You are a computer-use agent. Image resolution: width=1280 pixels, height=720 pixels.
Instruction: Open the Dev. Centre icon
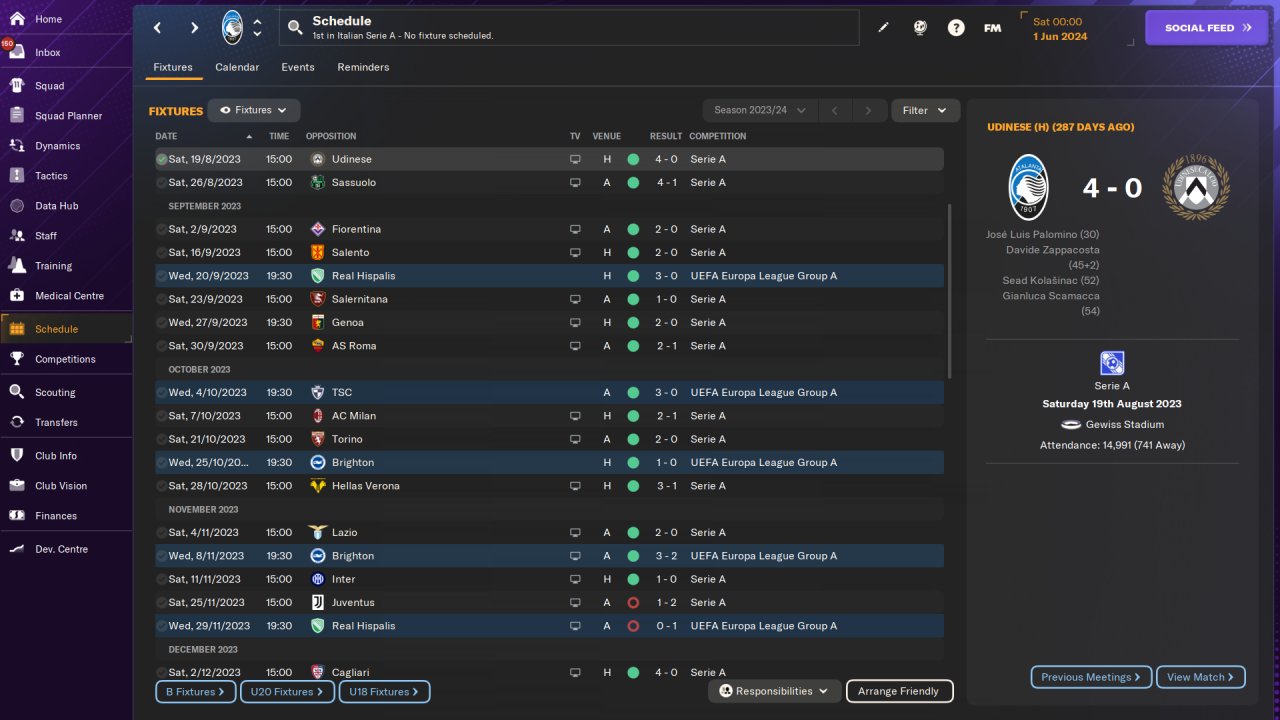pyautogui.click(x=17, y=549)
